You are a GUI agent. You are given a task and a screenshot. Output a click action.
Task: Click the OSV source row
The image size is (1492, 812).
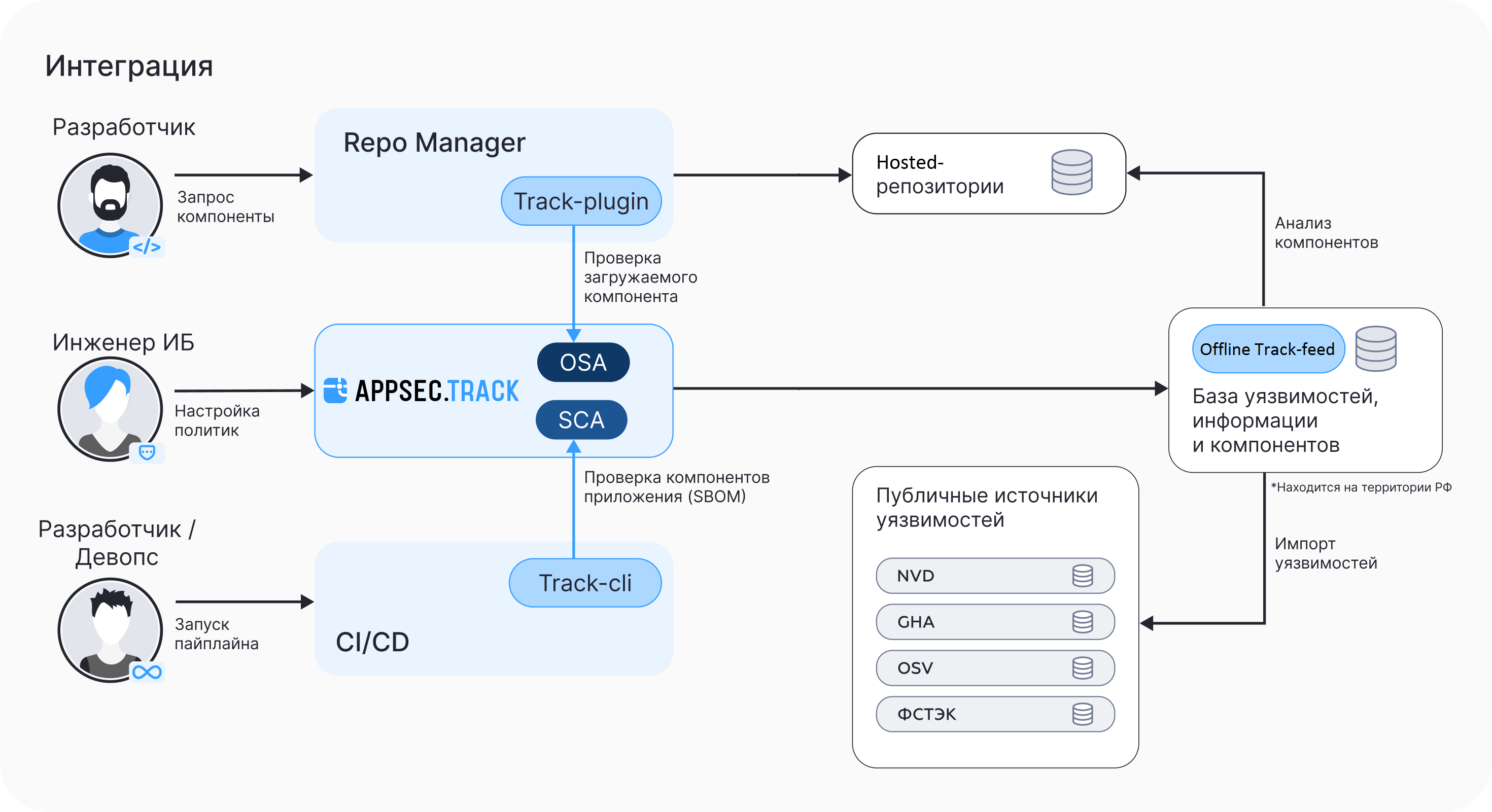pos(995,668)
